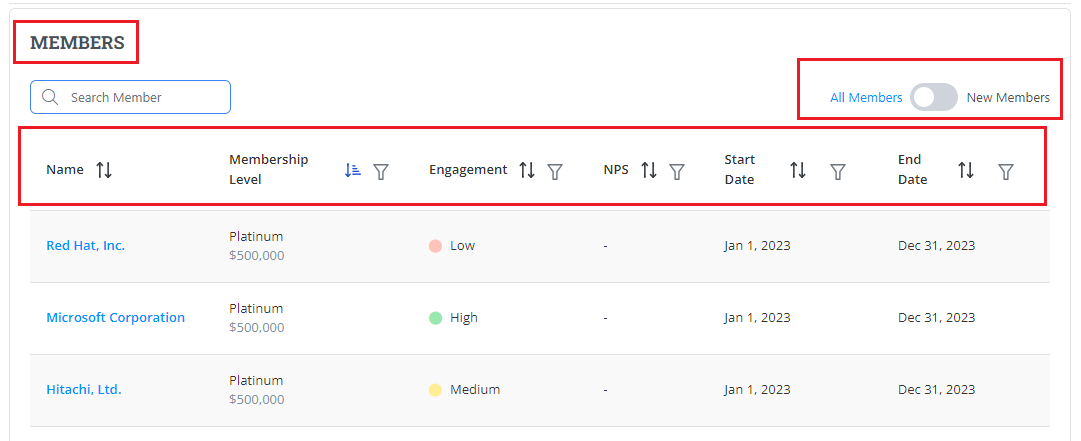Toggle the All Members/New Members switch
The width and height of the screenshot is (1081, 441).
pos(934,97)
